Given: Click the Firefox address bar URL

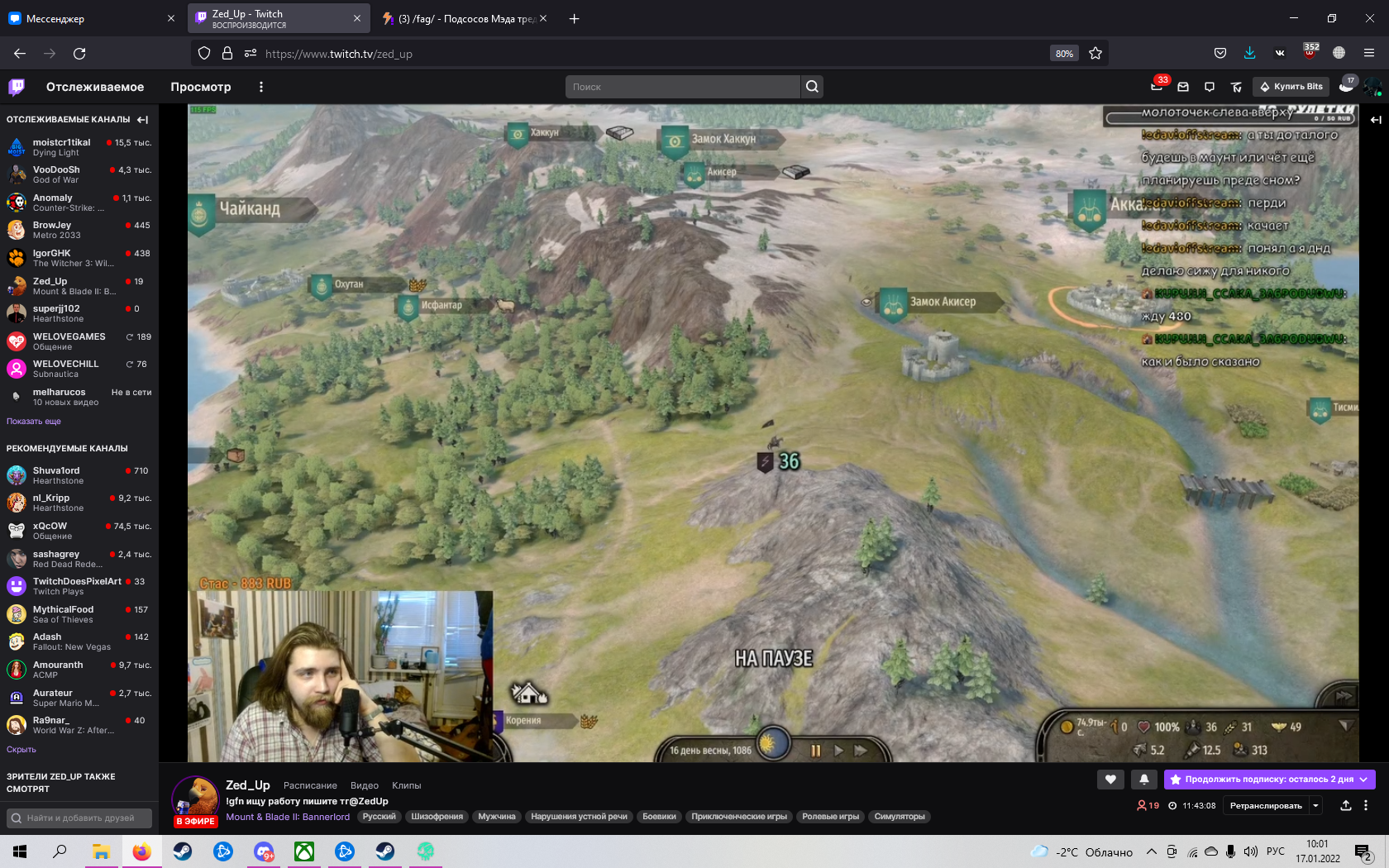Looking at the screenshot, I should coord(339,54).
